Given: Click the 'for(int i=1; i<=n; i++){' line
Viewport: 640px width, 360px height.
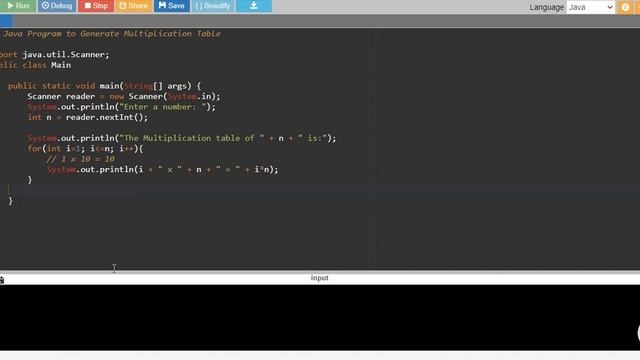Looking at the screenshot, I should pyautogui.click(x=85, y=149).
